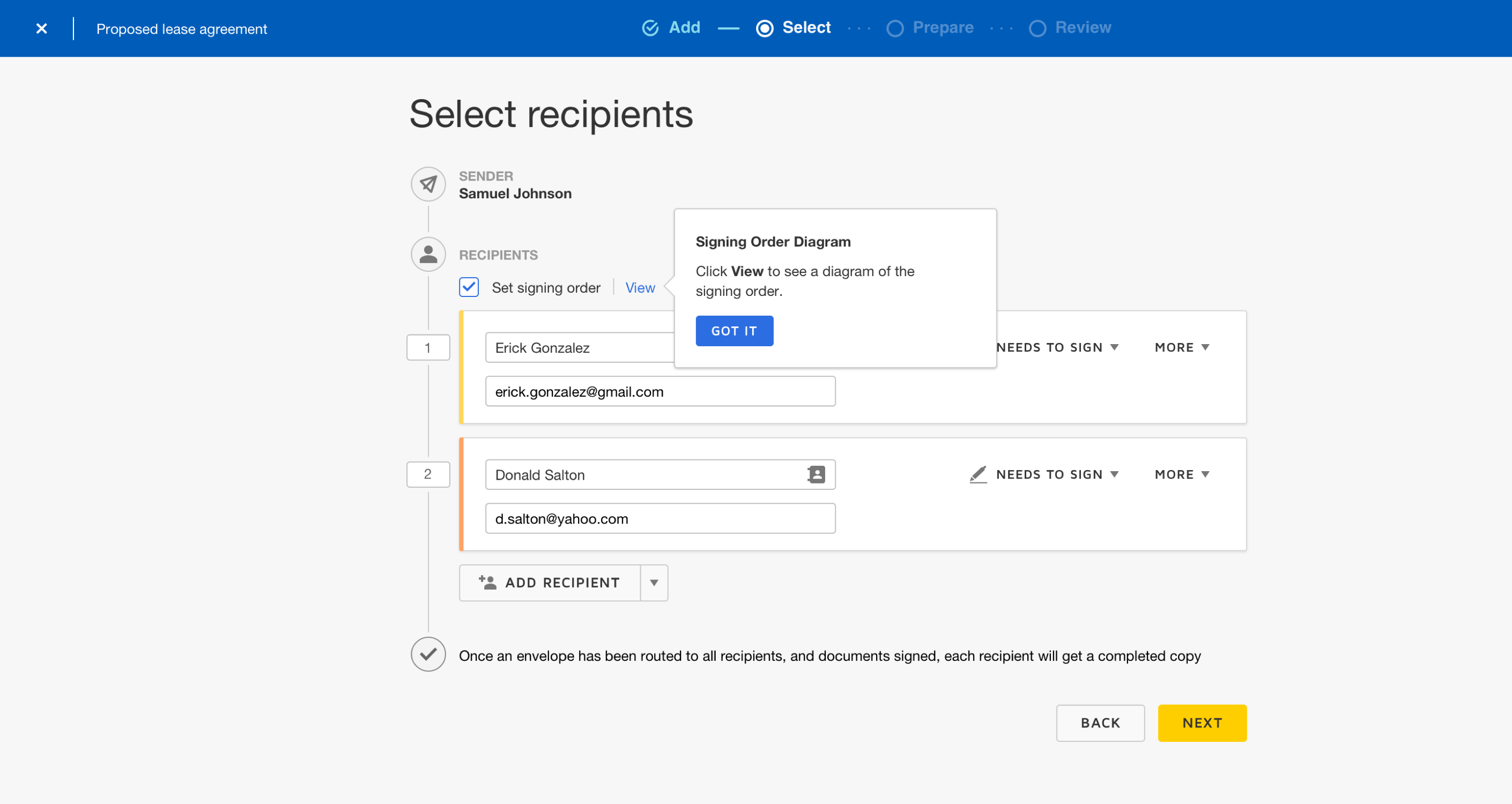1512x804 pixels.
Task: Open address book icon in Donald Salton field
Action: [x=816, y=474]
